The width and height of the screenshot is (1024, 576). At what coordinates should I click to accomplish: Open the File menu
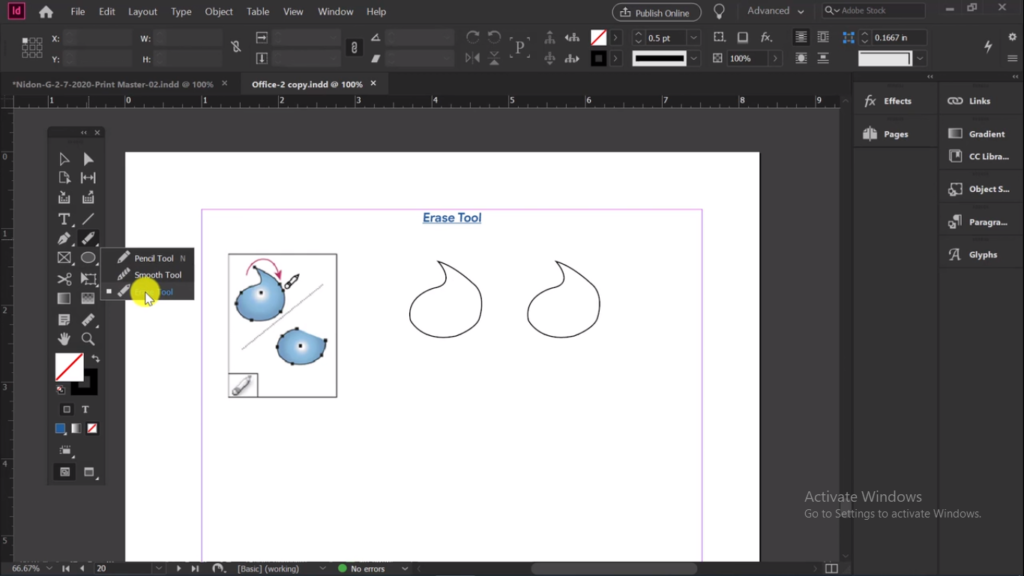click(78, 12)
